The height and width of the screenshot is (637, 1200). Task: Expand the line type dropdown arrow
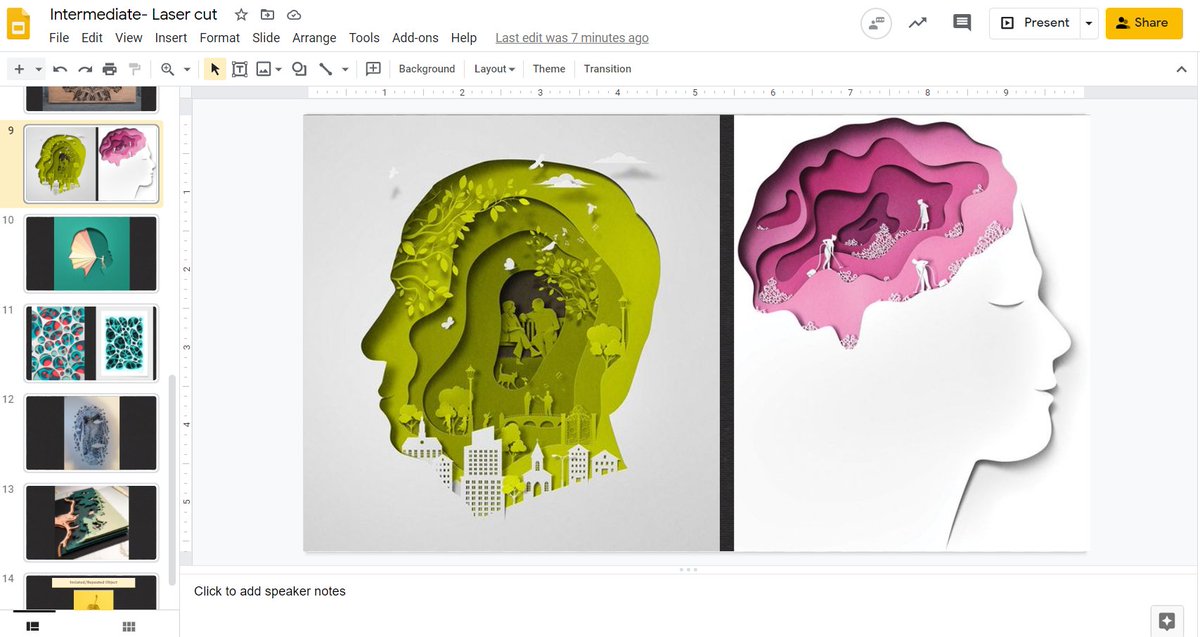pyautogui.click(x=345, y=69)
